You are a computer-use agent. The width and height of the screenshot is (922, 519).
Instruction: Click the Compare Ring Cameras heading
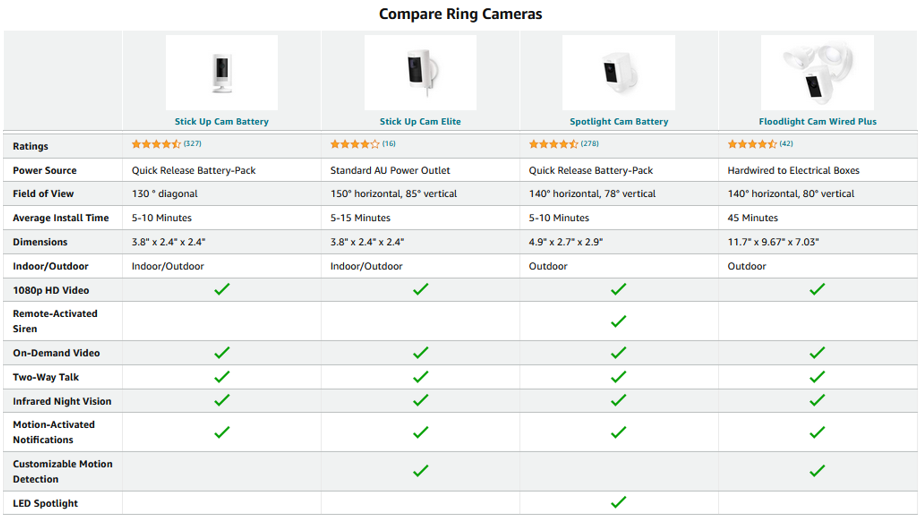pyautogui.click(x=460, y=14)
